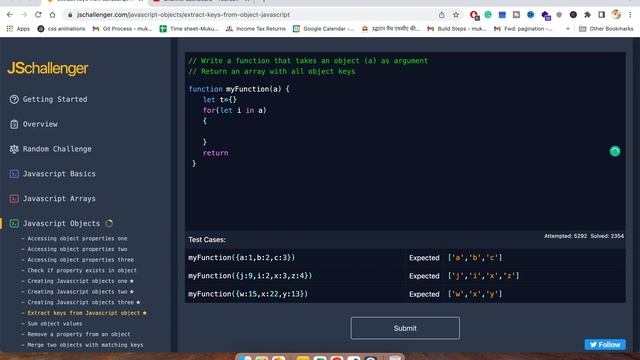Open the Fwd: pagination bookmark
640x360 pixels.
523,29
